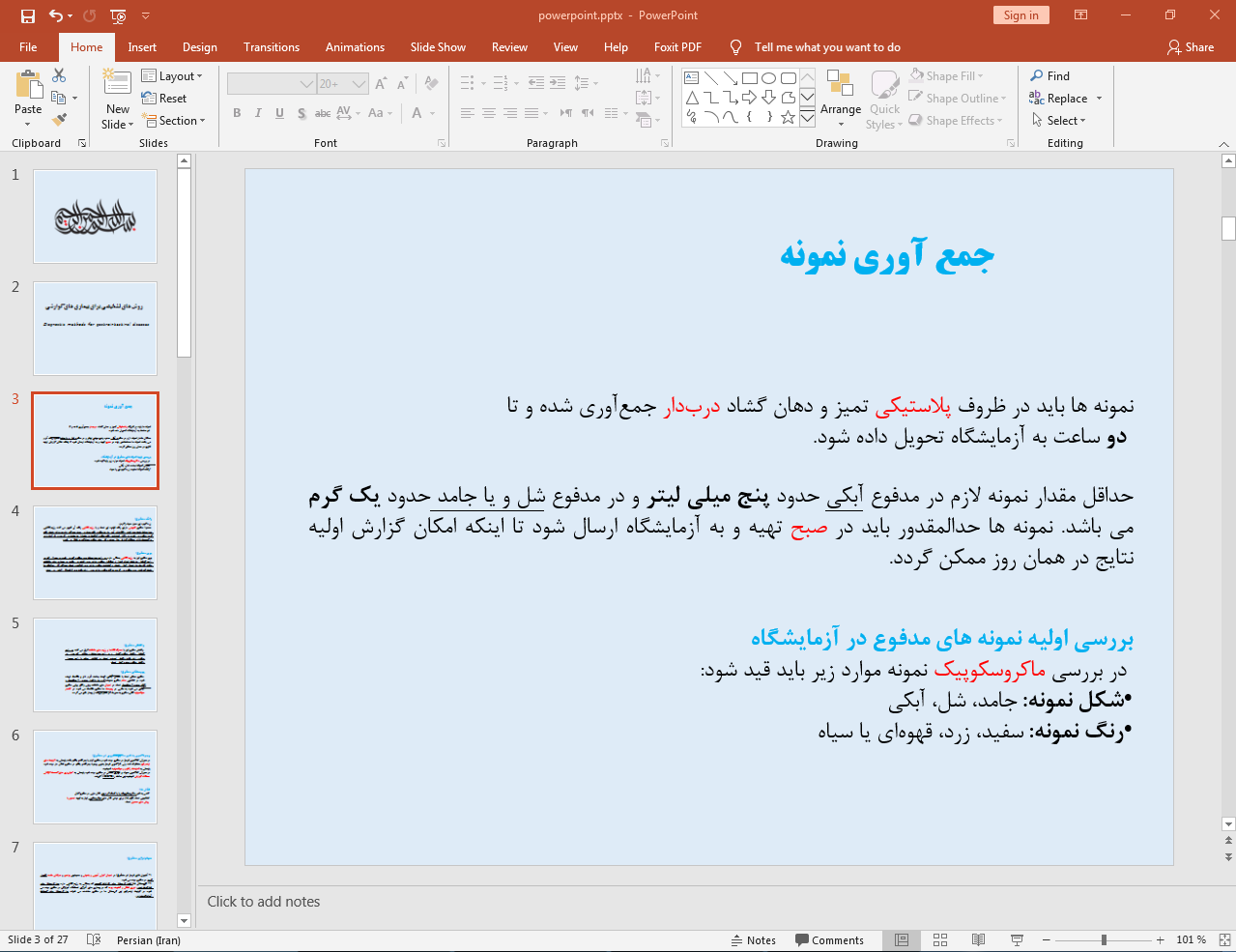
Task: Click the Sign in button
Action: [x=1020, y=15]
